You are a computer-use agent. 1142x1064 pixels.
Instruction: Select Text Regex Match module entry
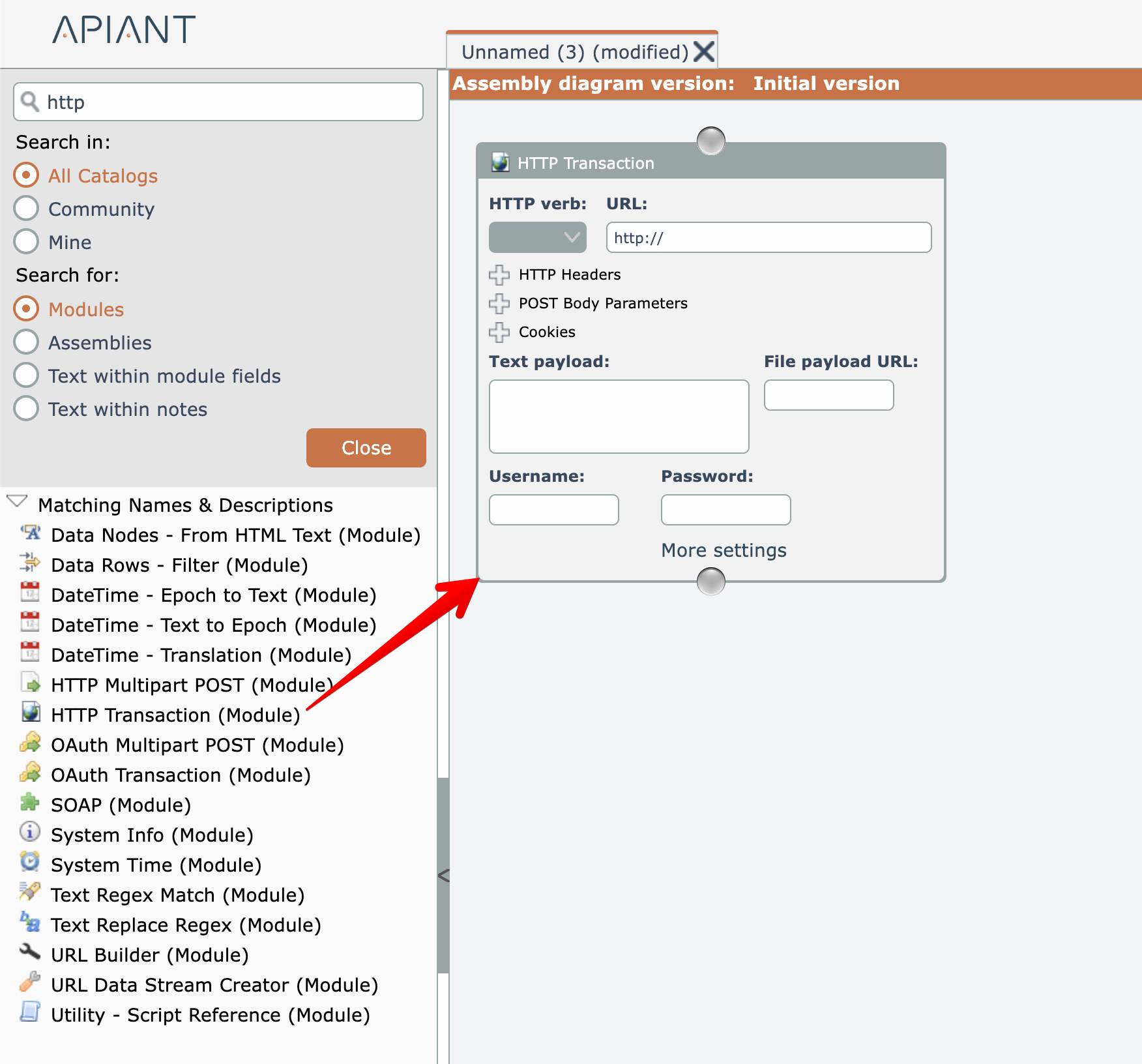(x=177, y=895)
